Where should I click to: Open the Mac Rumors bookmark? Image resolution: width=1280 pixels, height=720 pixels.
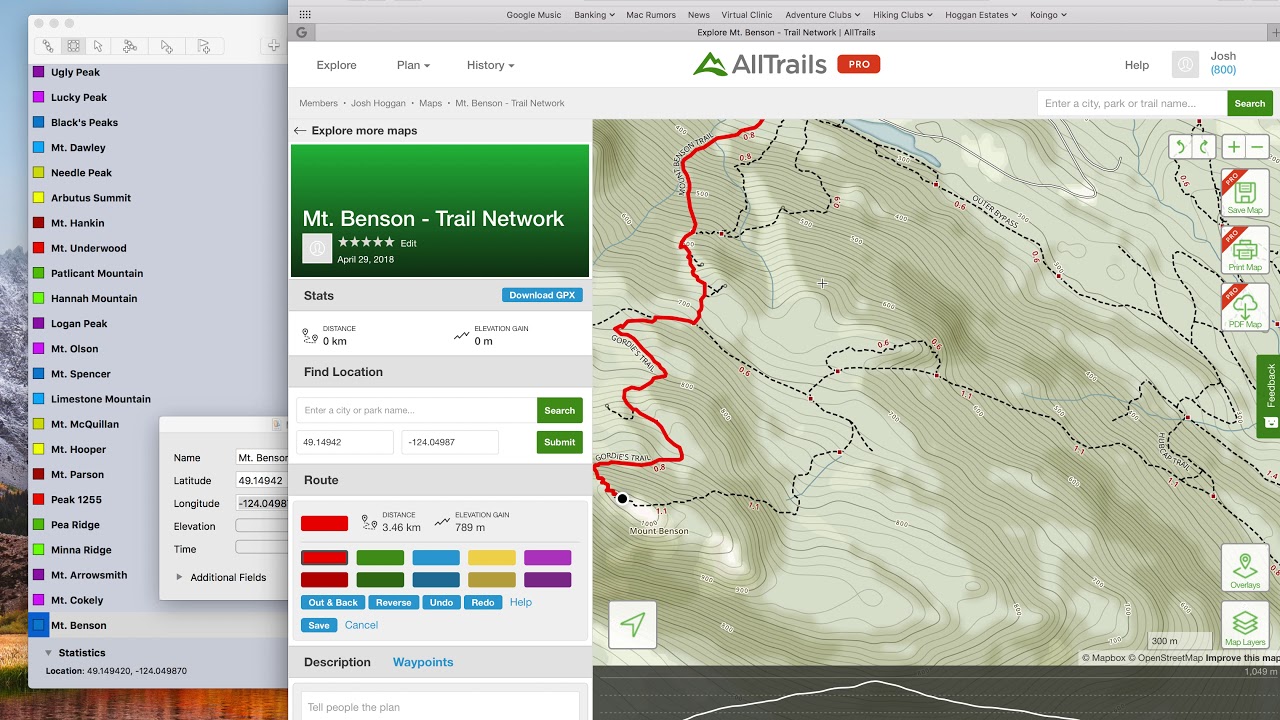coord(651,15)
